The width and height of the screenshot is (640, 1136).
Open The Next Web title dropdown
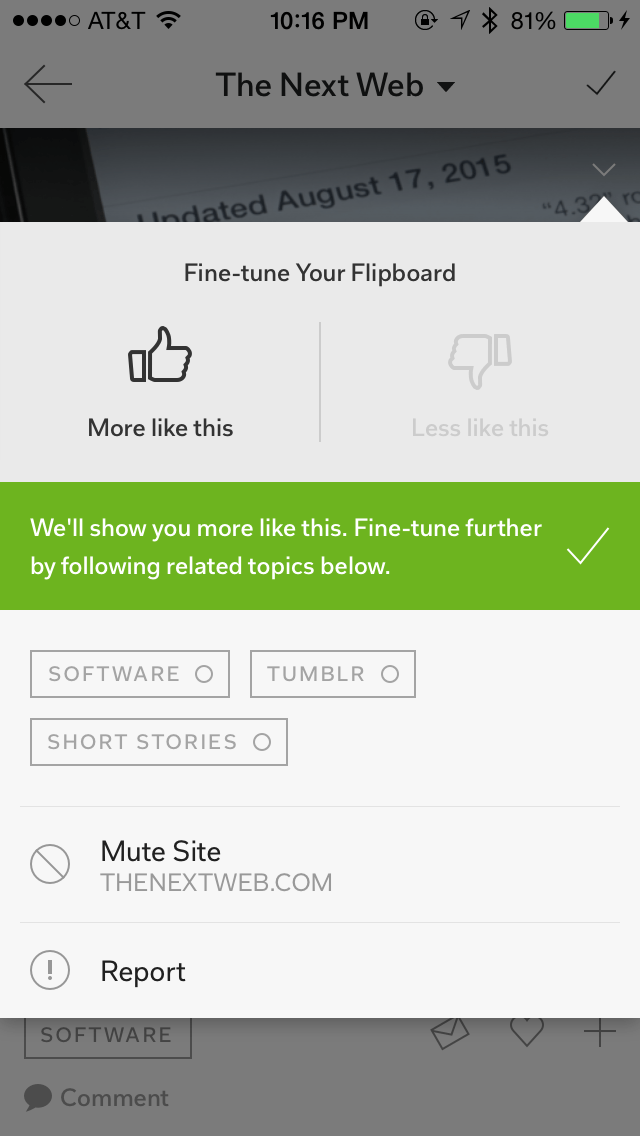pyautogui.click(x=335, y=86)
